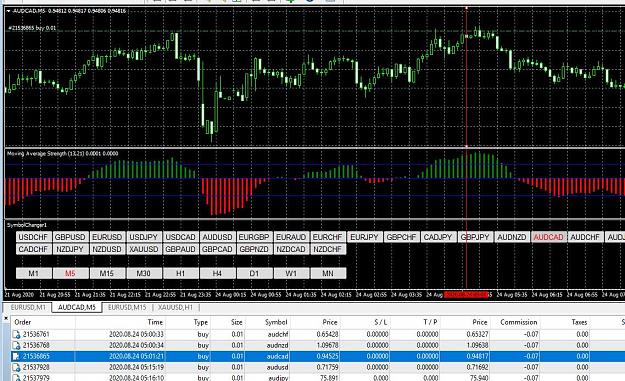Switch chart to NZDJPY
This screenshot has width=625, height=381.
click(x=70, y=249)
